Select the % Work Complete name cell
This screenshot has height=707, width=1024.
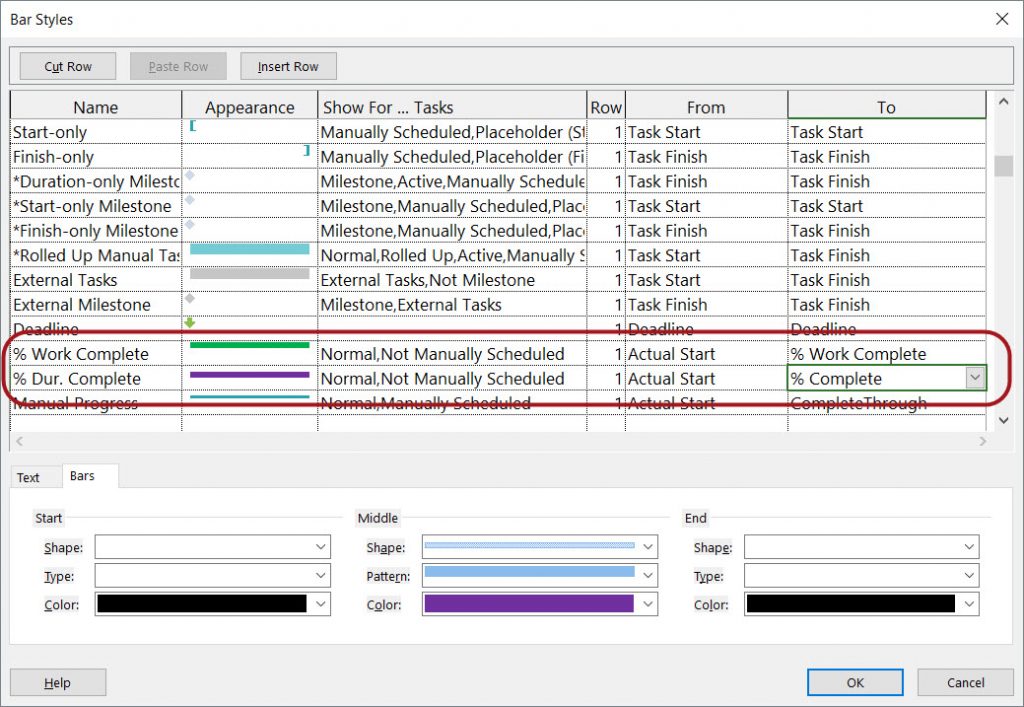coord(96,354)
